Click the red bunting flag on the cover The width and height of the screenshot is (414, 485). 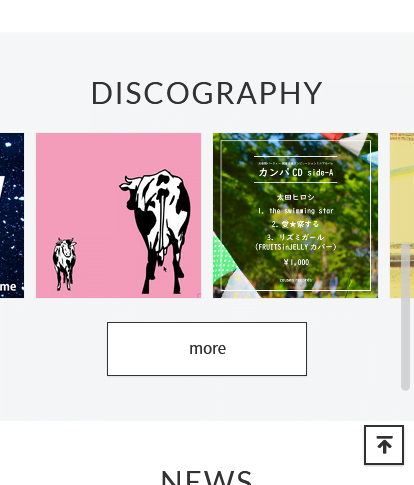[332, 136]
